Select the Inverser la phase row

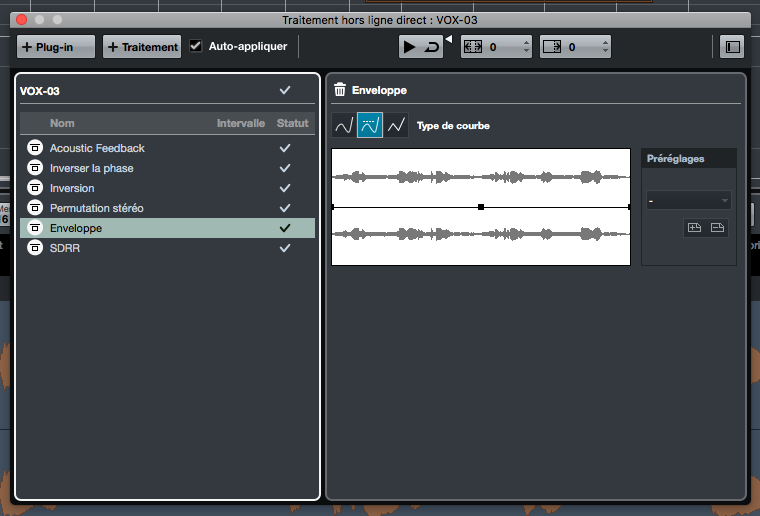(167, 168)
